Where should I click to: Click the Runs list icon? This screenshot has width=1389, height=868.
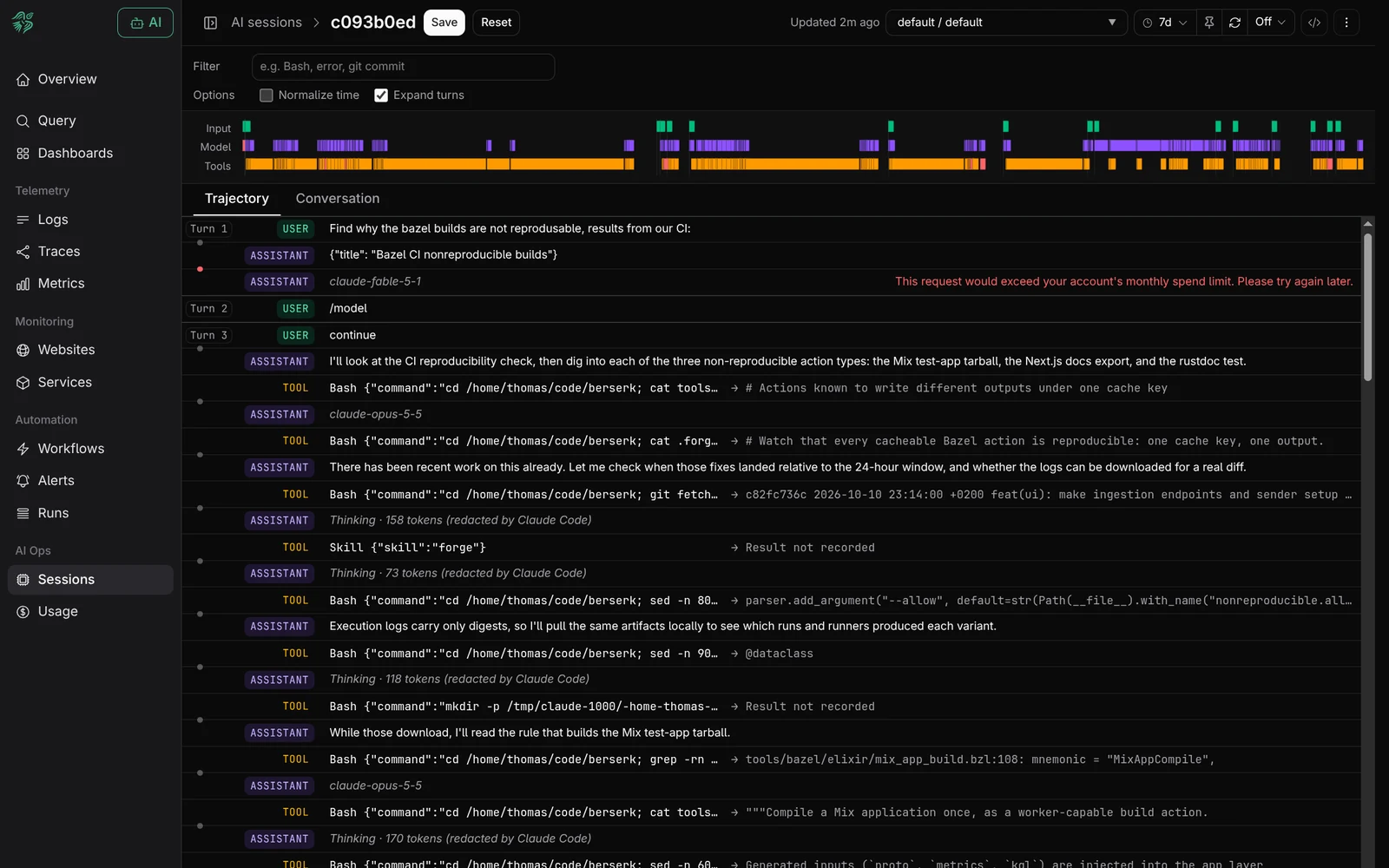23,513
